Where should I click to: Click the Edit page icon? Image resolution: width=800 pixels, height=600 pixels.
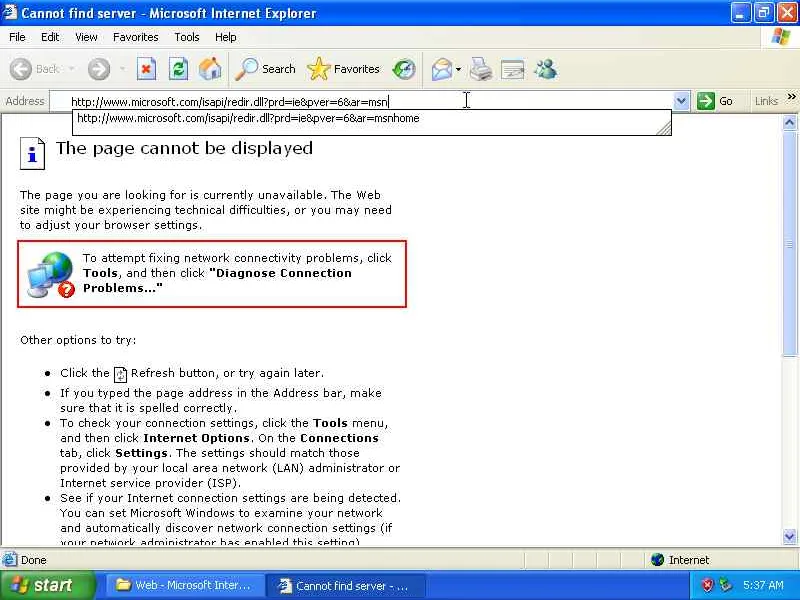pyautogui.click(x=513, y=69)
